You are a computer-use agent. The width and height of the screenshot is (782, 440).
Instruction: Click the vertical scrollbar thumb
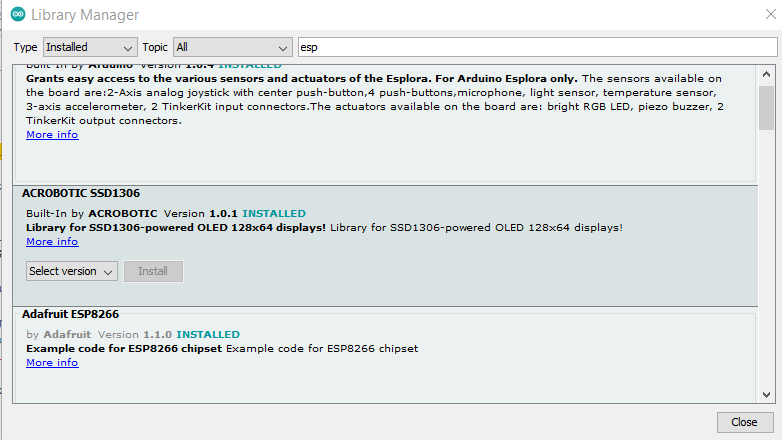pyautogui.click(x=767, y=108)
